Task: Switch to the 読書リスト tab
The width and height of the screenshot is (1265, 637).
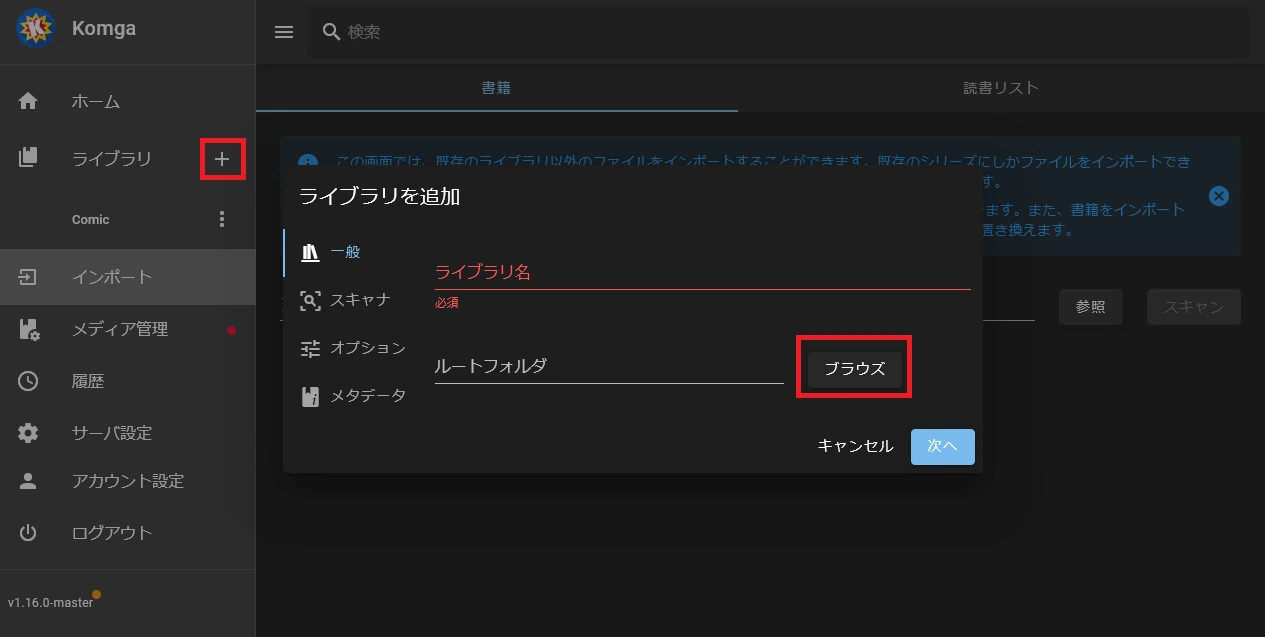Action: point(1001,88)
